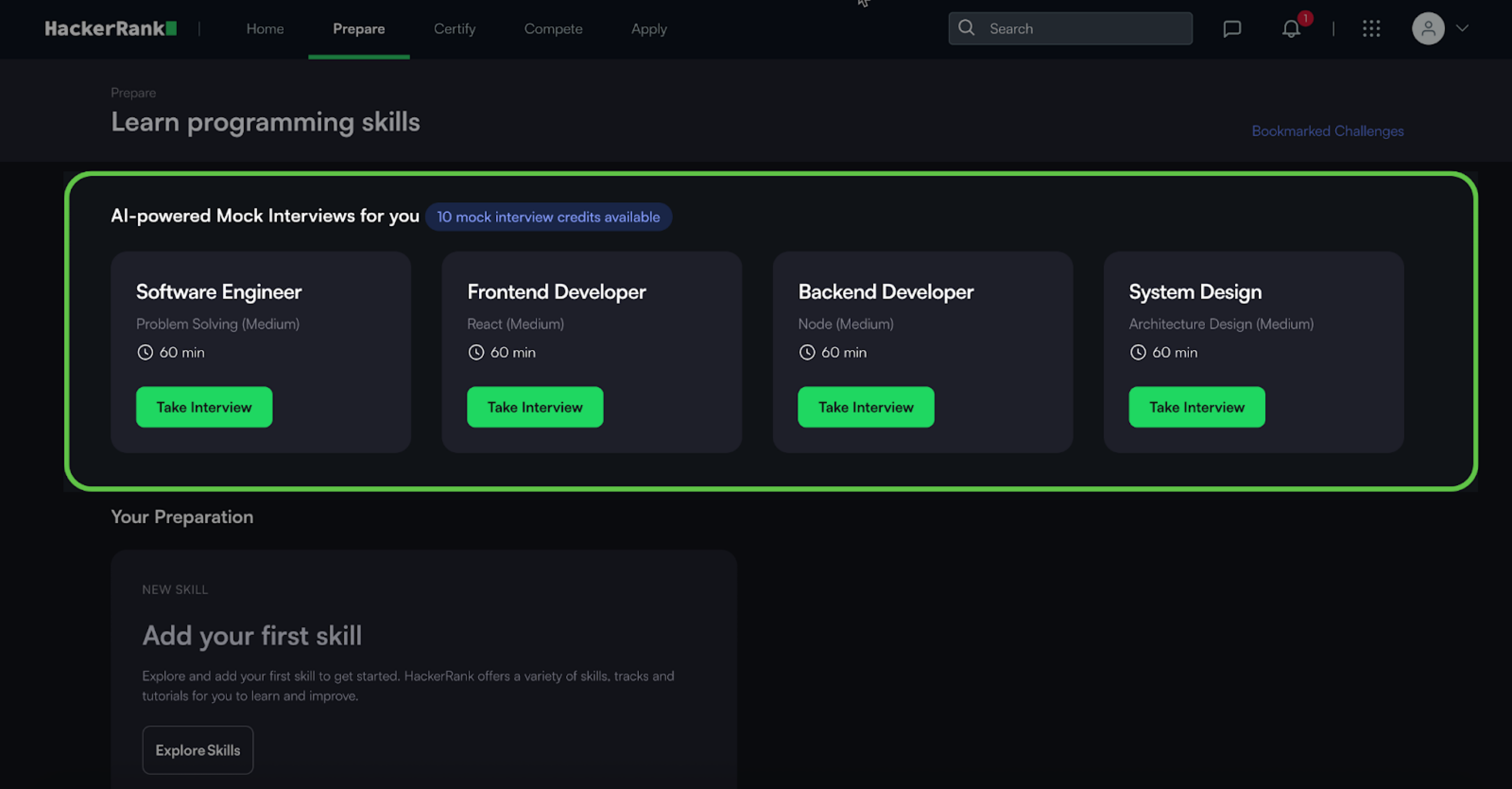Select the Prepare tab

point(359,29)
